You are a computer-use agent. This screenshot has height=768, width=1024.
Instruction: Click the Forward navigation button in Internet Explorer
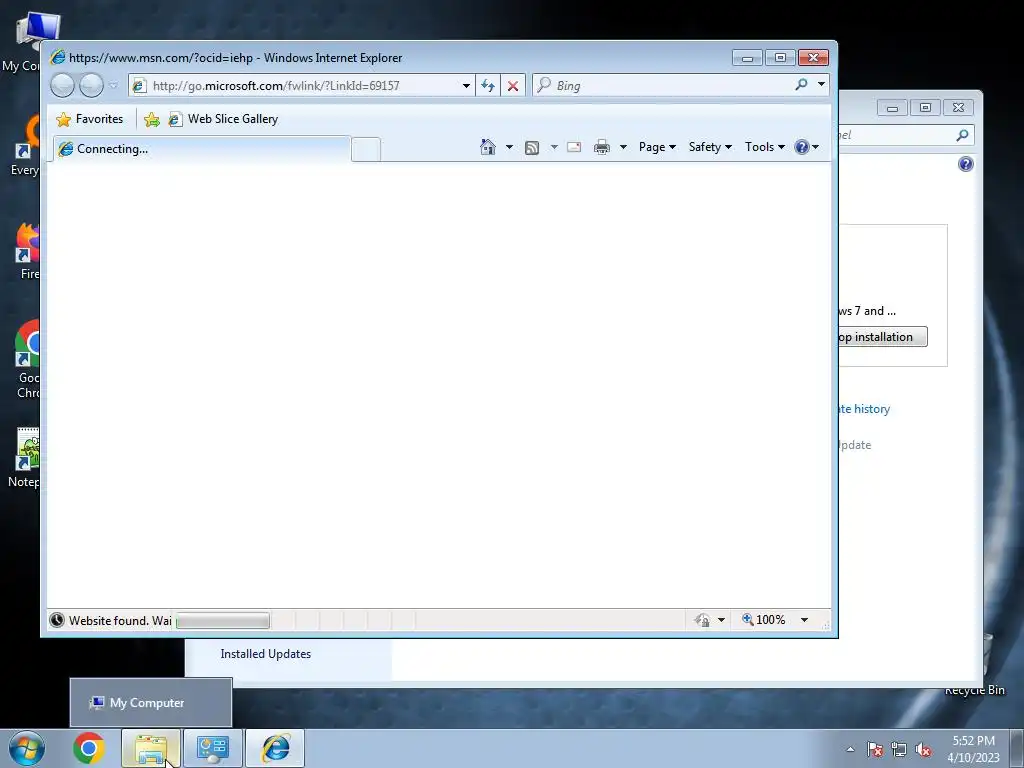[91, 86]
